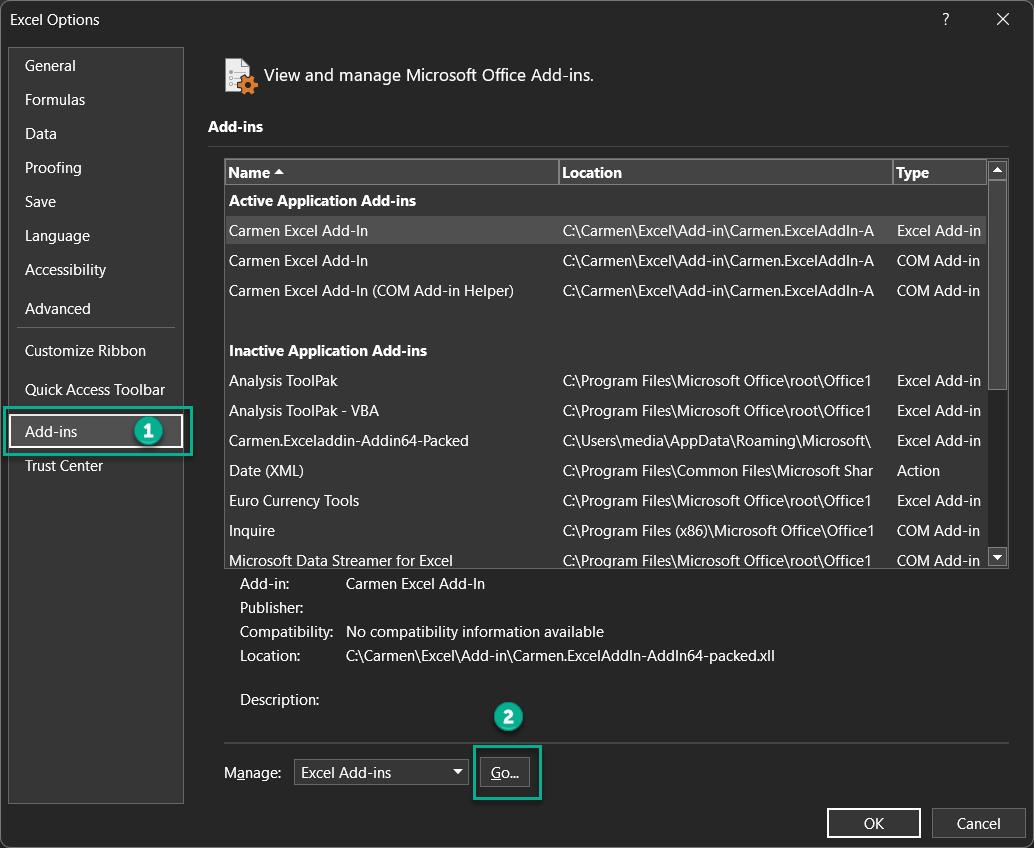Viewport: 1034px width, 848px height.
Task: Click the Location column header
Action: (725, 173)
